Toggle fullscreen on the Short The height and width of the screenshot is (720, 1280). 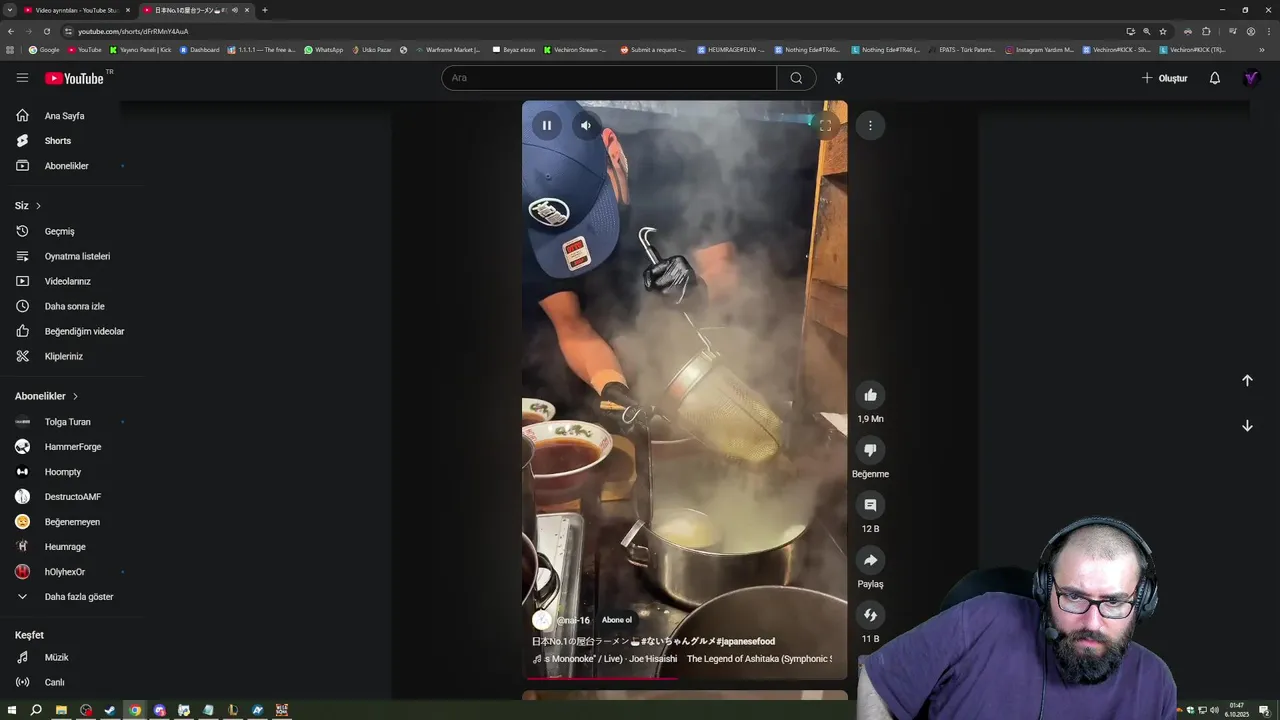(x=825, y=125)
